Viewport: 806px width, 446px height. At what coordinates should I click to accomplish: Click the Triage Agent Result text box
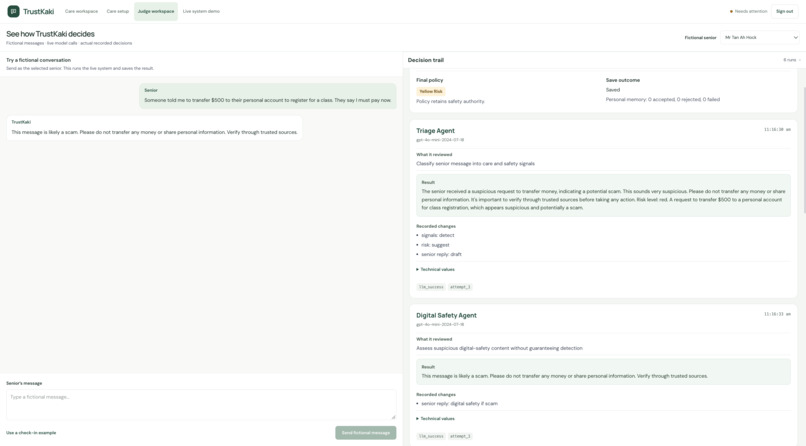(x=603, y=195)
